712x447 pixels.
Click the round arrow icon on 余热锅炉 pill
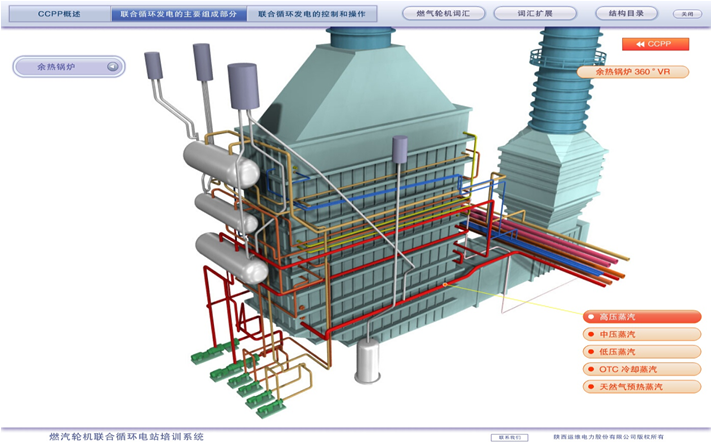(113, 68)
